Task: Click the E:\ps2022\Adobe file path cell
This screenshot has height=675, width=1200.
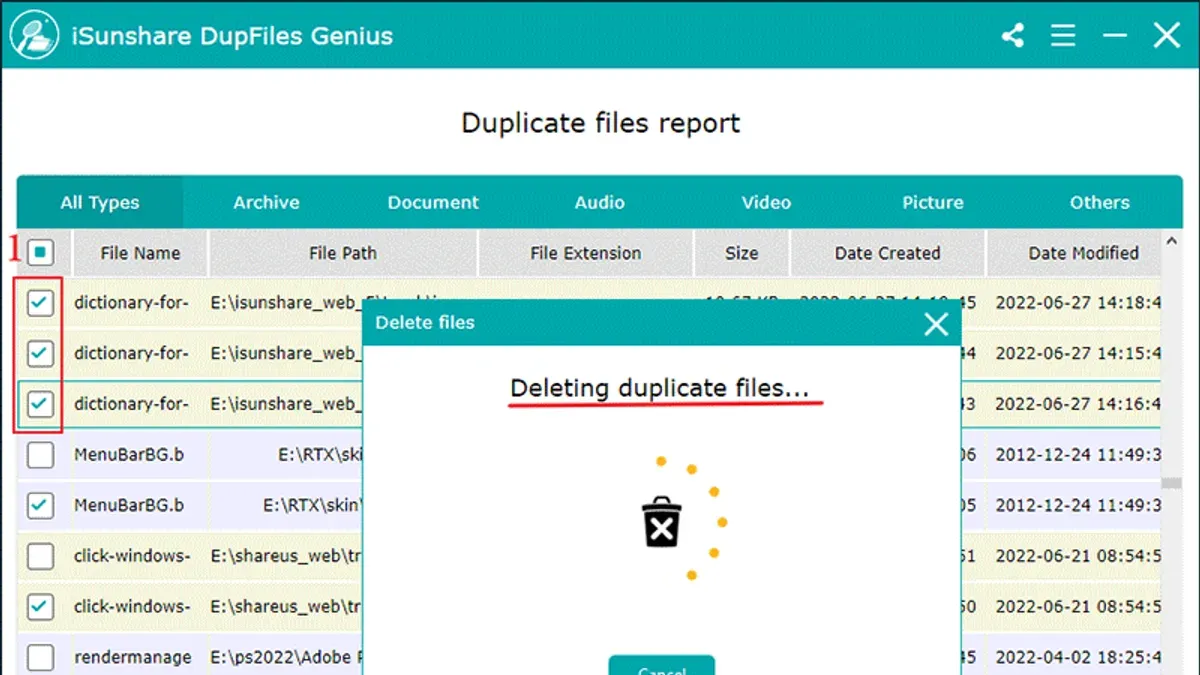Action: (x=285, y=657)
